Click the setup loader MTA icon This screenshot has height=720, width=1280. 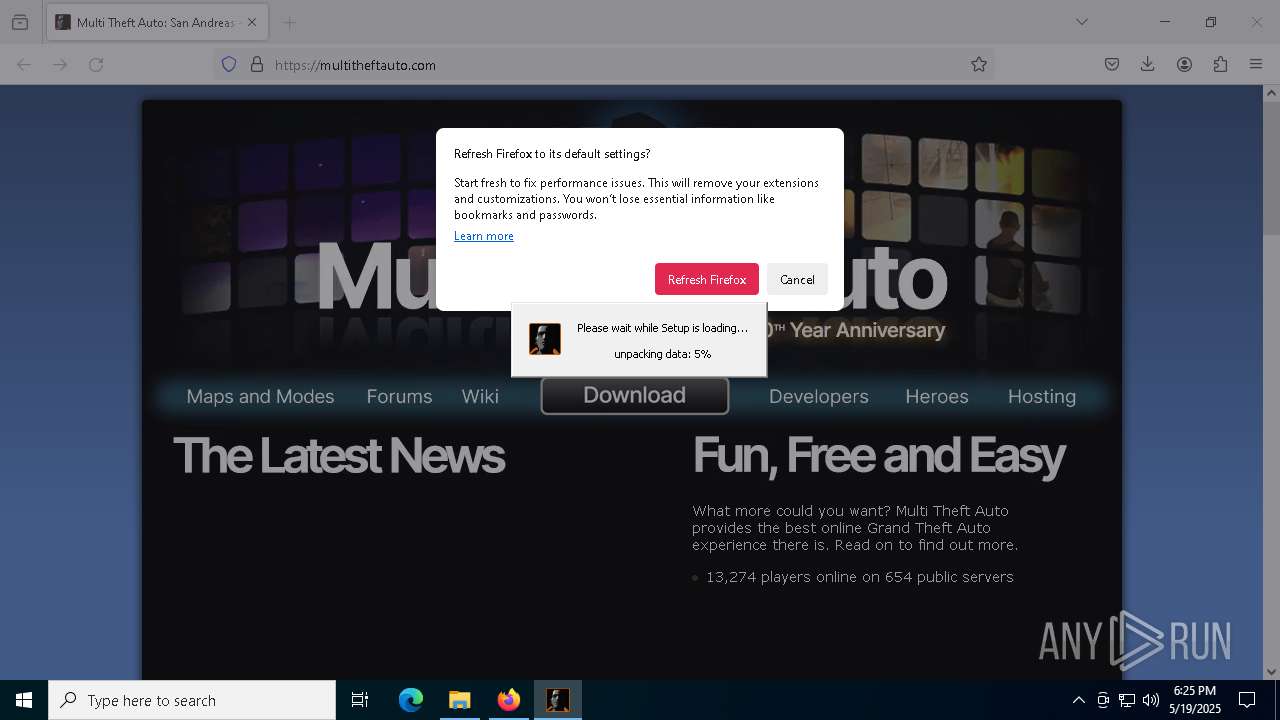(545, 339)
